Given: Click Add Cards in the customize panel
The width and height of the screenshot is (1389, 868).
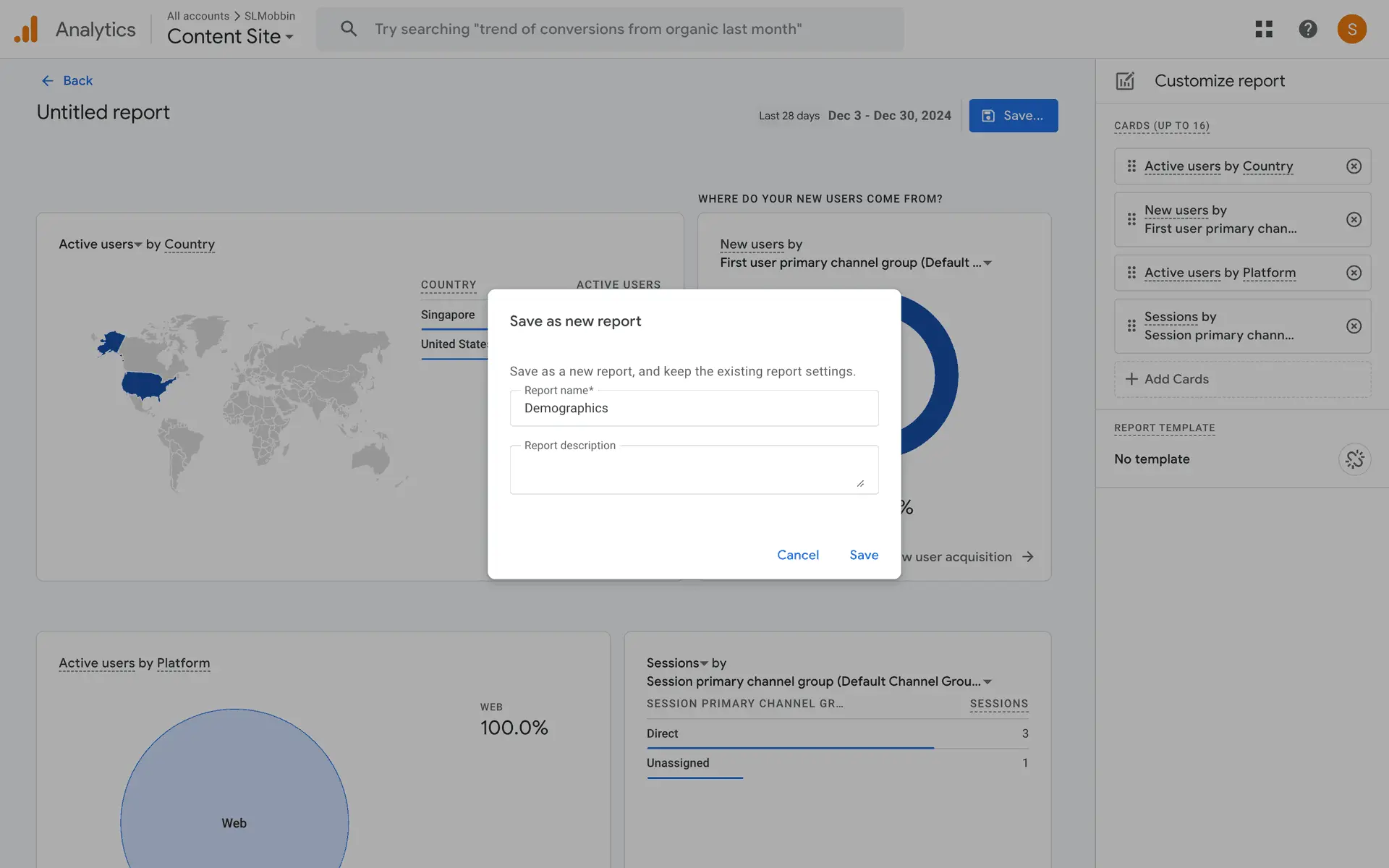Looking at the screenshot, I should coord(1242,379).
